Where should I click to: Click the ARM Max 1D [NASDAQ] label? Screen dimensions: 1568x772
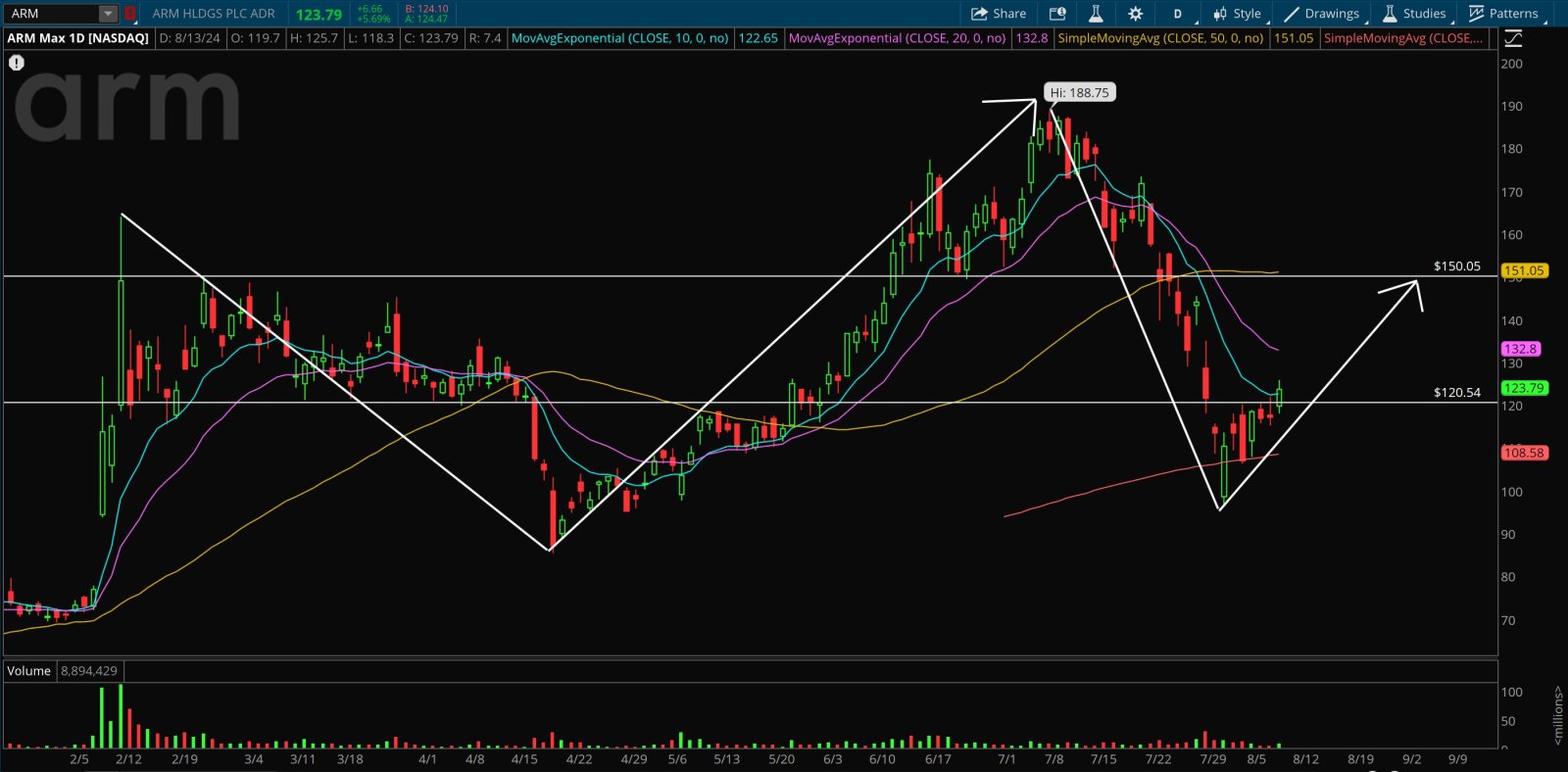78,38
